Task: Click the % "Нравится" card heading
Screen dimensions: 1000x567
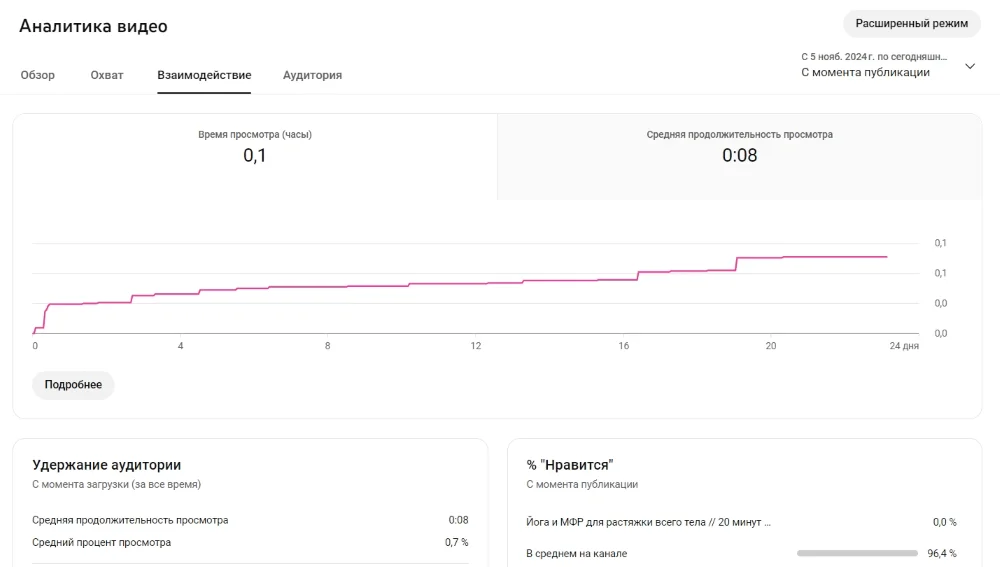Action: point(569,465)
